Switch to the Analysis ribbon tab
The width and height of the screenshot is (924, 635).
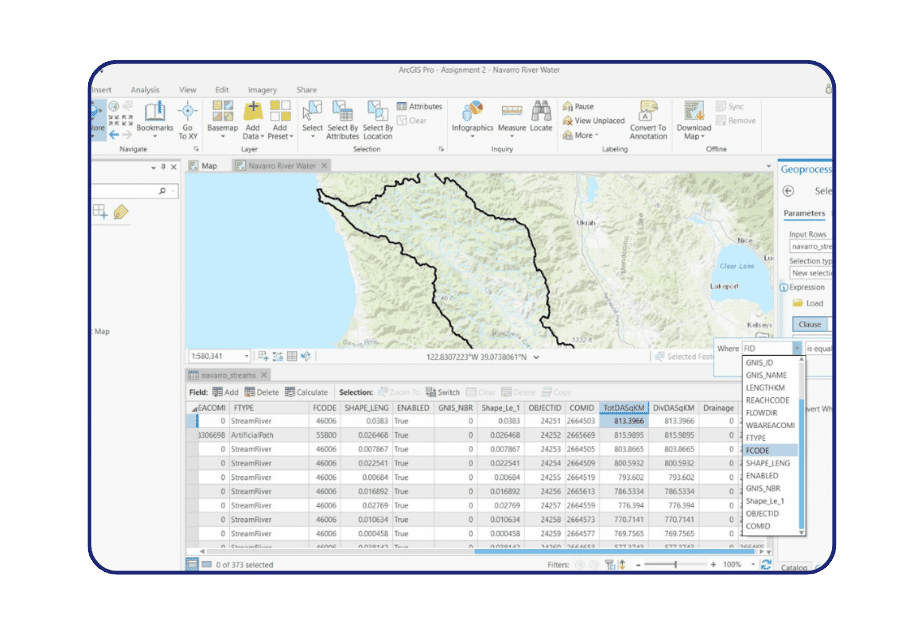click(144, 88)
